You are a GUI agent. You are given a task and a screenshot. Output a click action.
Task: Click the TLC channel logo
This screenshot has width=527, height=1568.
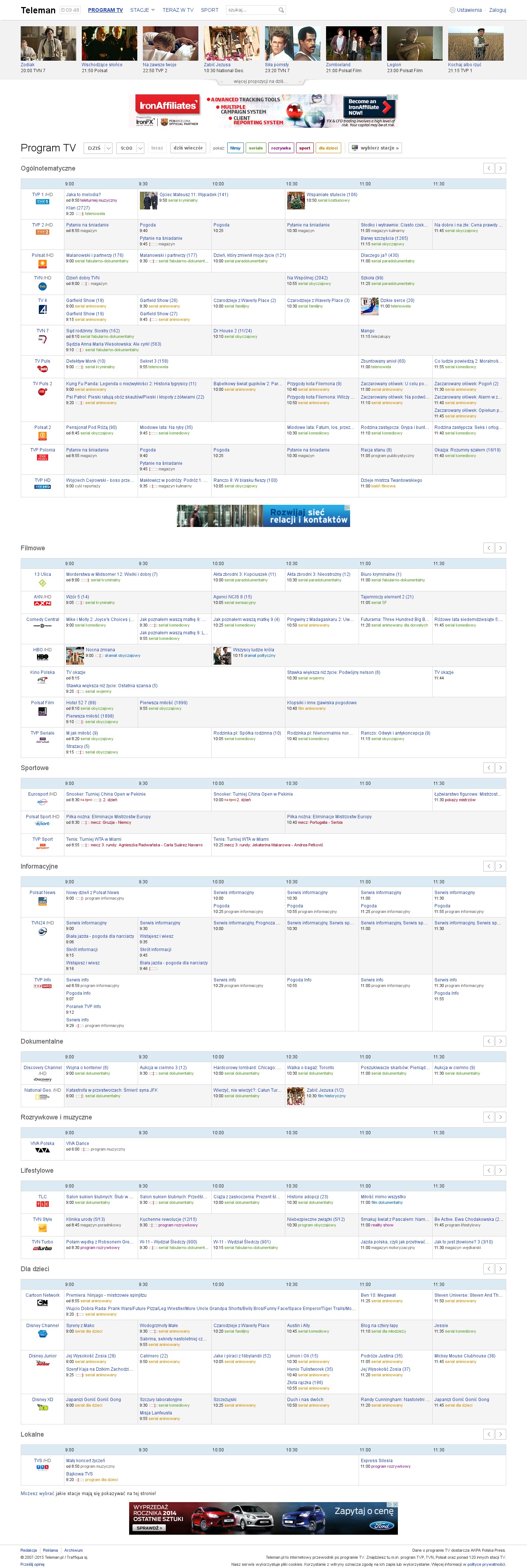[x=42, y=1204]
